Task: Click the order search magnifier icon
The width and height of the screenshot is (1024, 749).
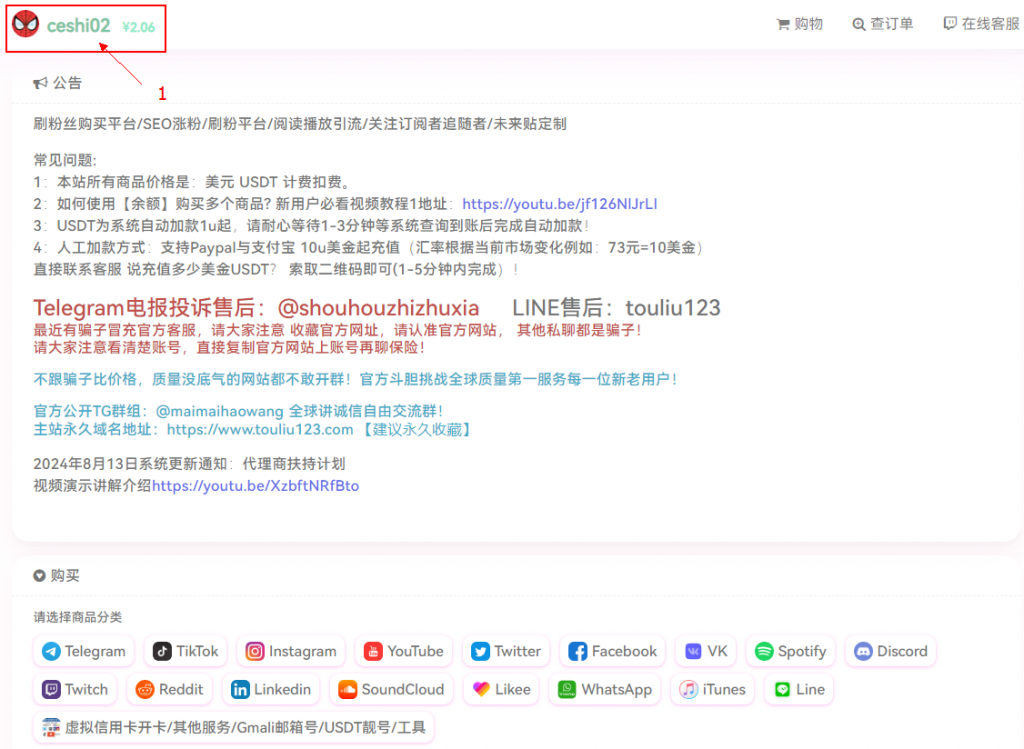Action: 859,25
